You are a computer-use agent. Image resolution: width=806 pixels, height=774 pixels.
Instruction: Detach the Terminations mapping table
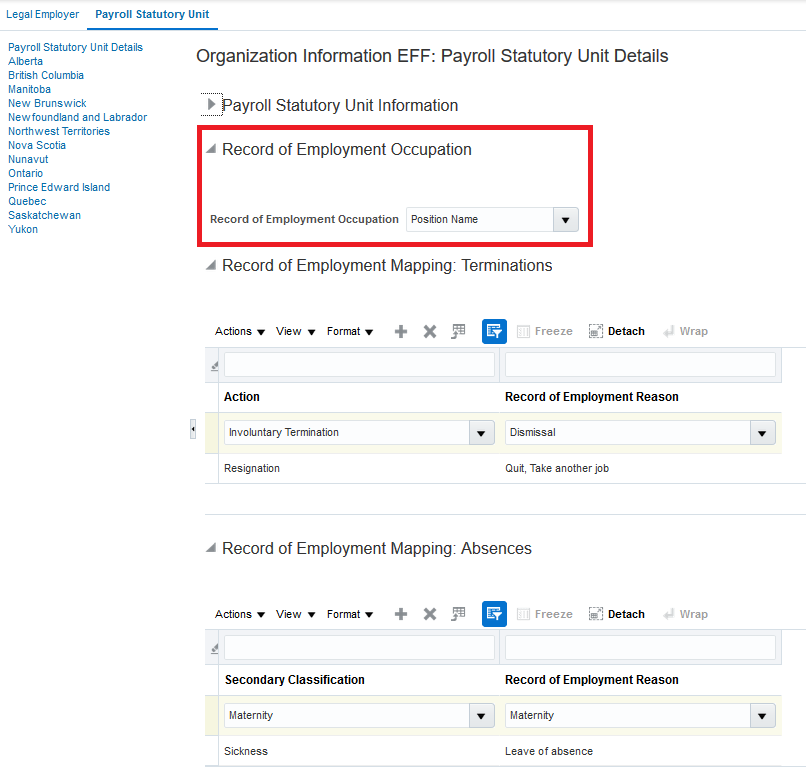point(616,332)
